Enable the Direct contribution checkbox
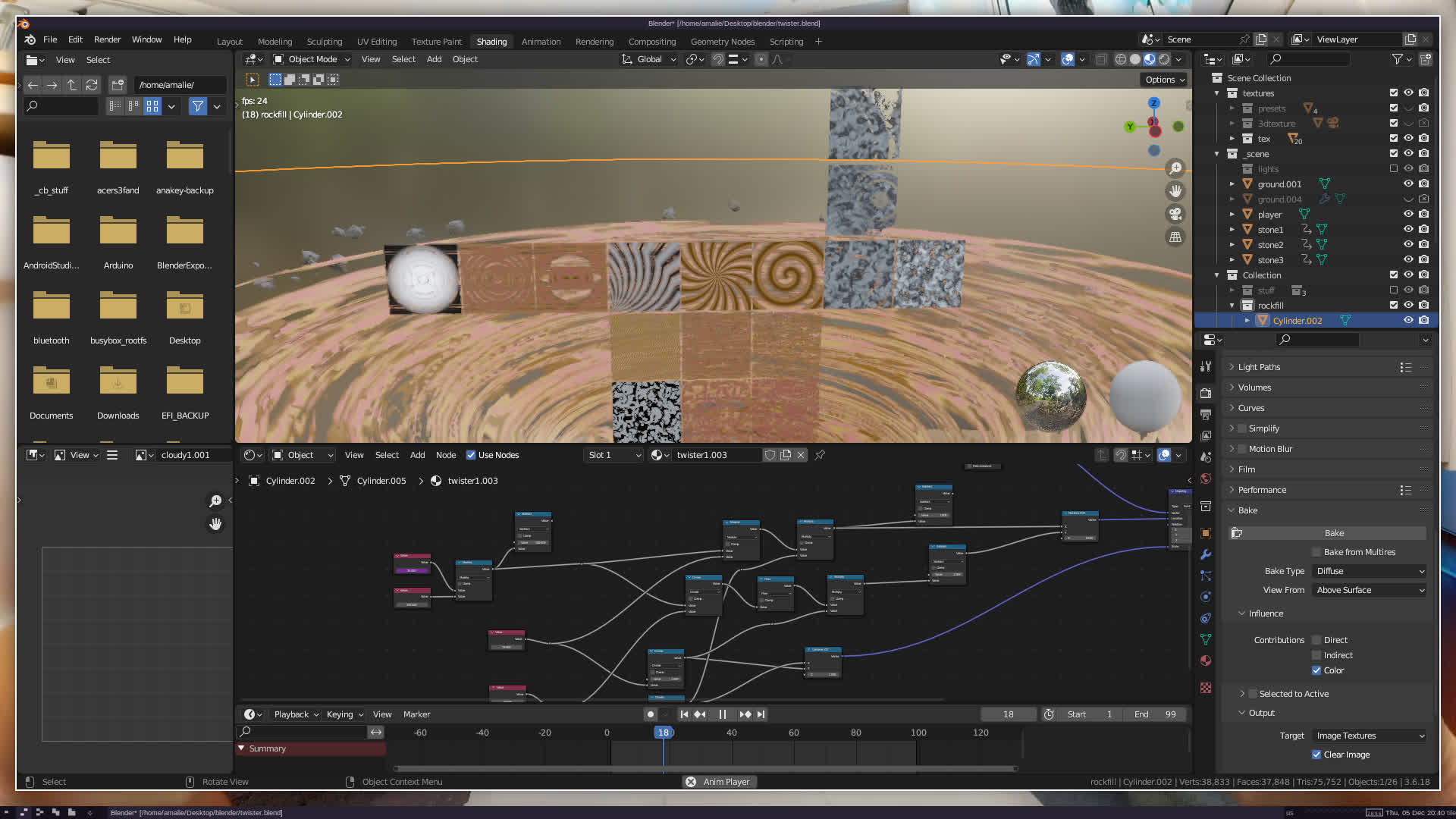The width and height of the screenshot is (1456, 819). click(x=1316, y=640)
